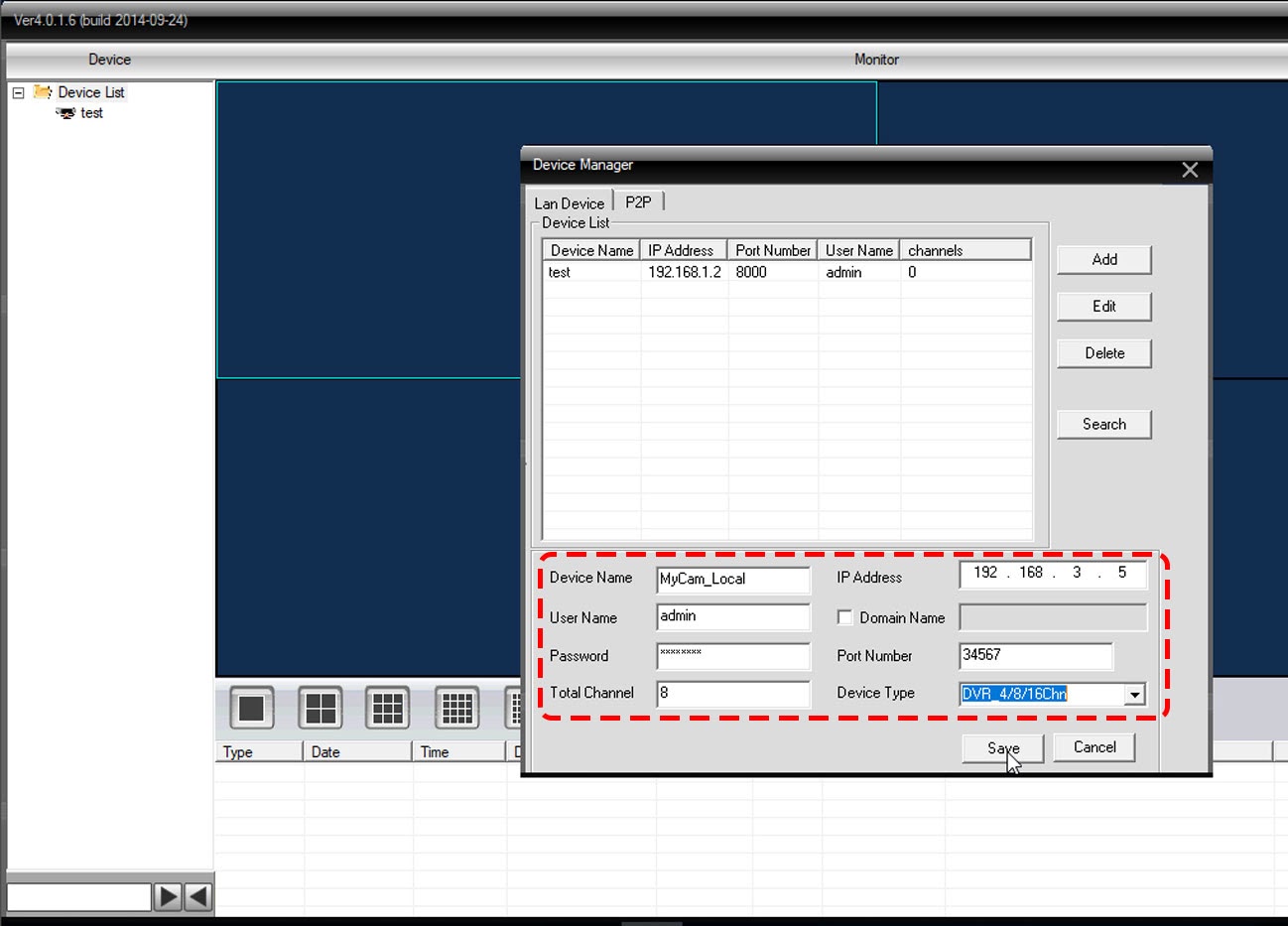Save the MyCam_Local device settings
This screenshot has height=926, width=1288.
[x=1001, y=747]
